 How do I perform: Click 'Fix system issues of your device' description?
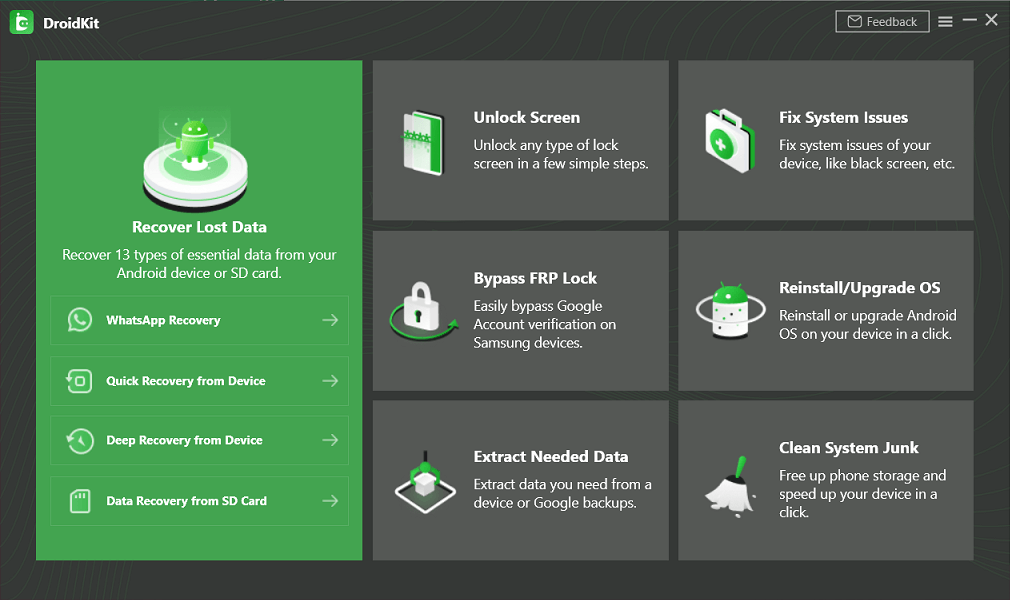click(867, 154)
